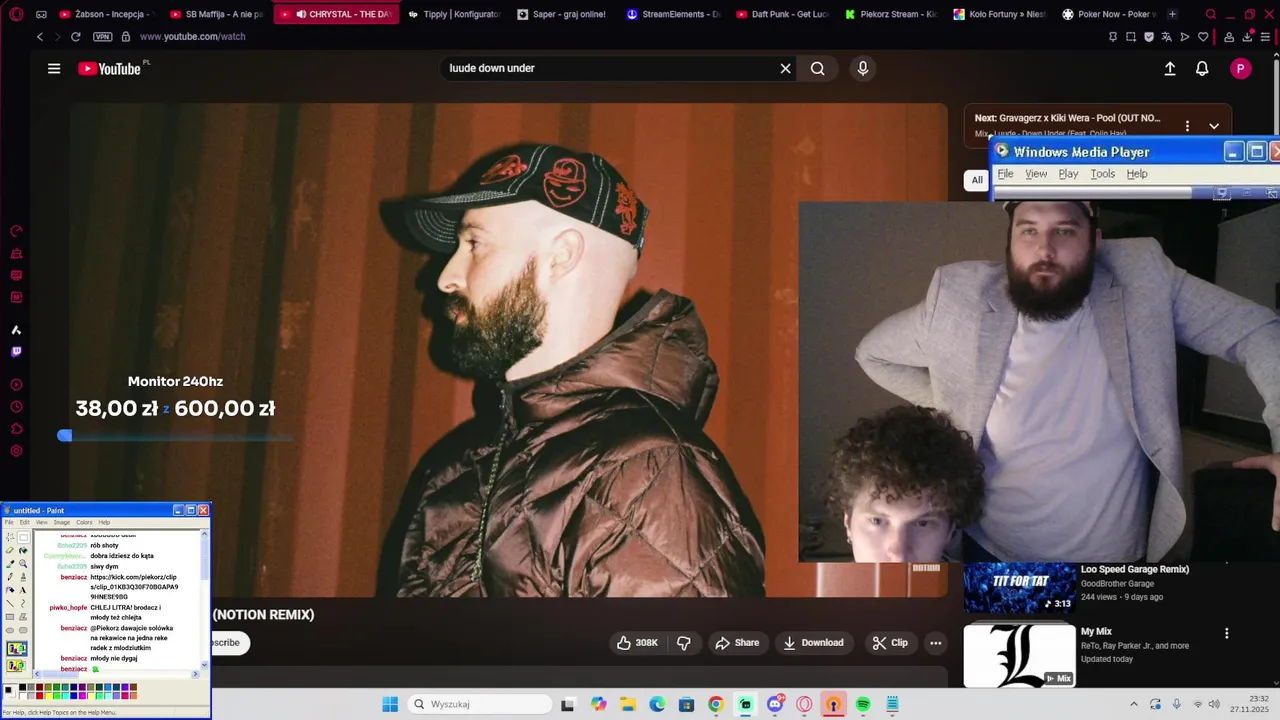1280x720 pixels.
Task: Go to the YouTube home logo
Action: [x=109, y=68]
